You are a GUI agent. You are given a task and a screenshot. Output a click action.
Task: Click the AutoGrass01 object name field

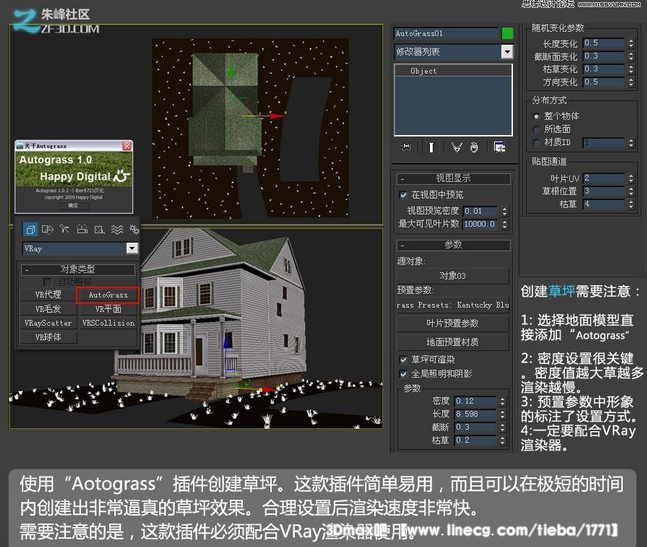tap(446, 33)
